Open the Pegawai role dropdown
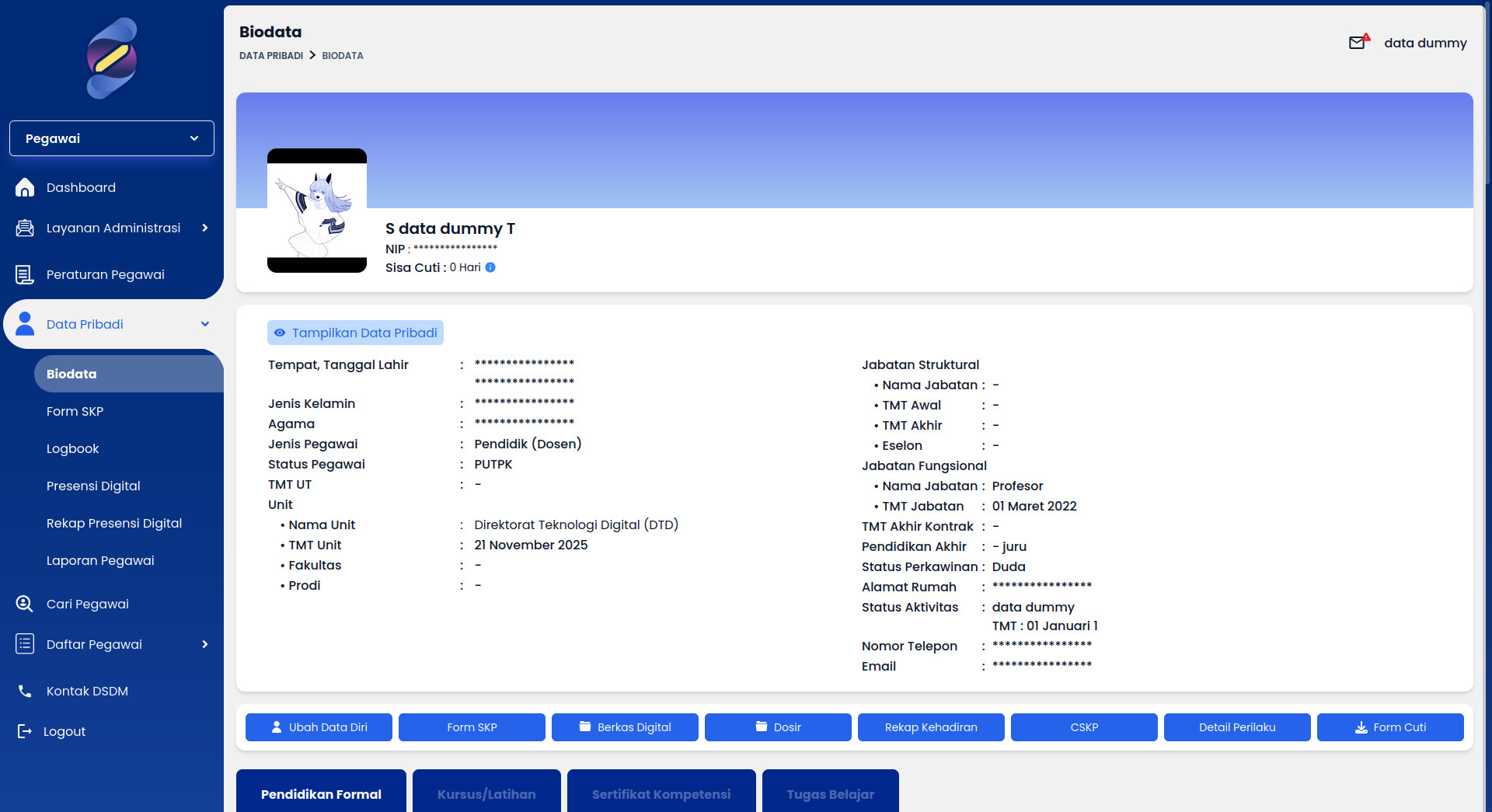 pos(112,138)
